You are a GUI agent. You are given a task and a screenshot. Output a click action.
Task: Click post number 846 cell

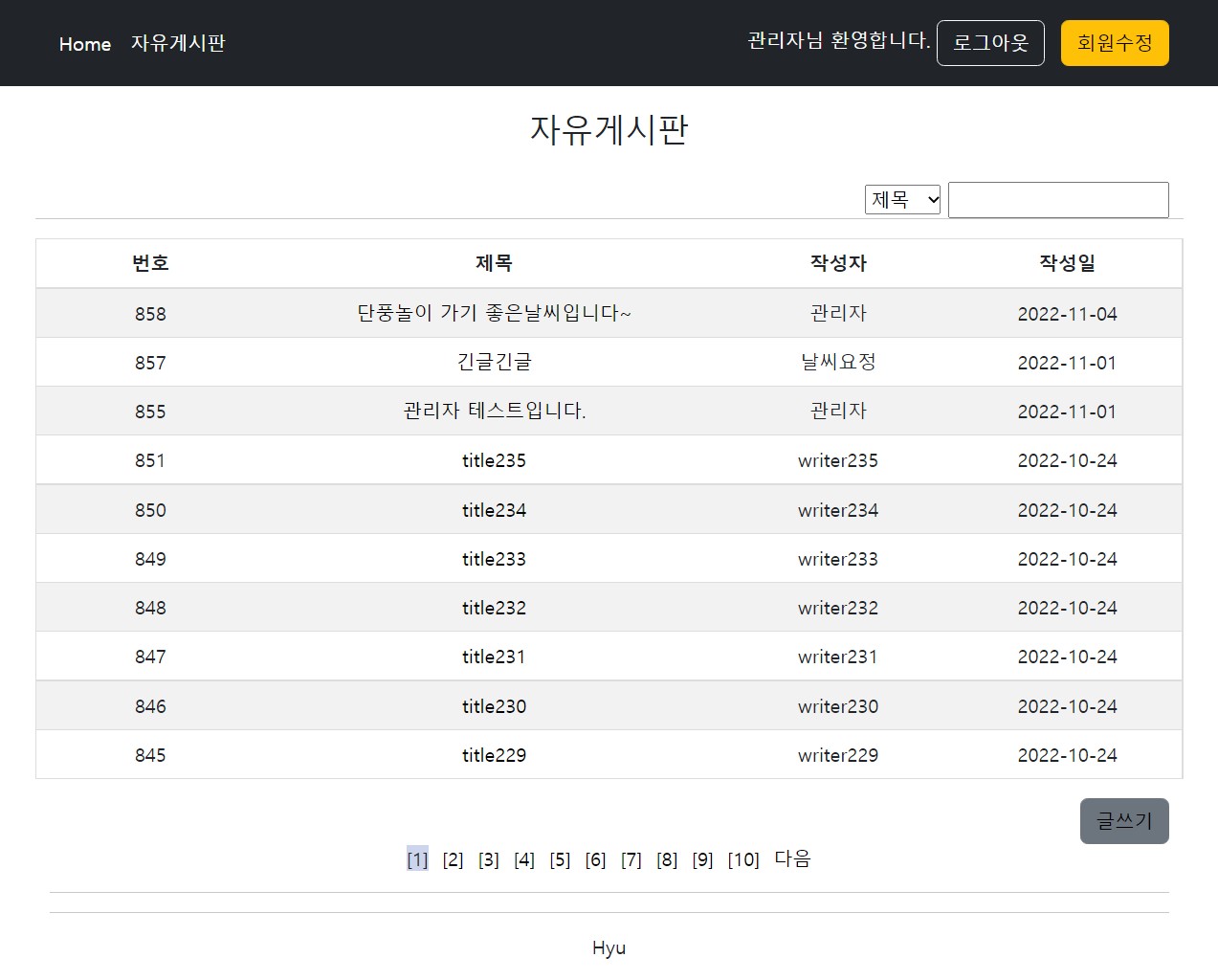point(150,706)
